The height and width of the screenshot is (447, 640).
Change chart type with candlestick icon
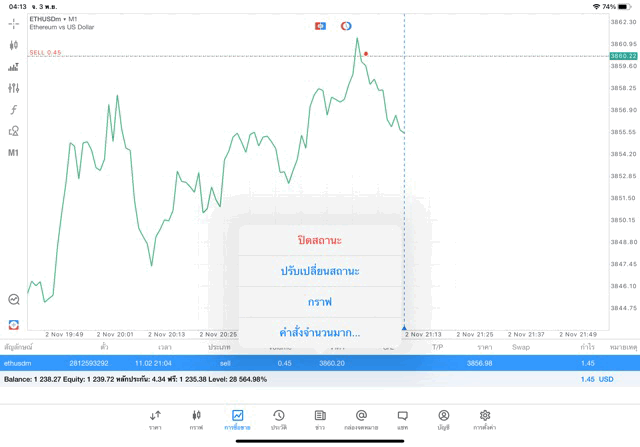13,45
